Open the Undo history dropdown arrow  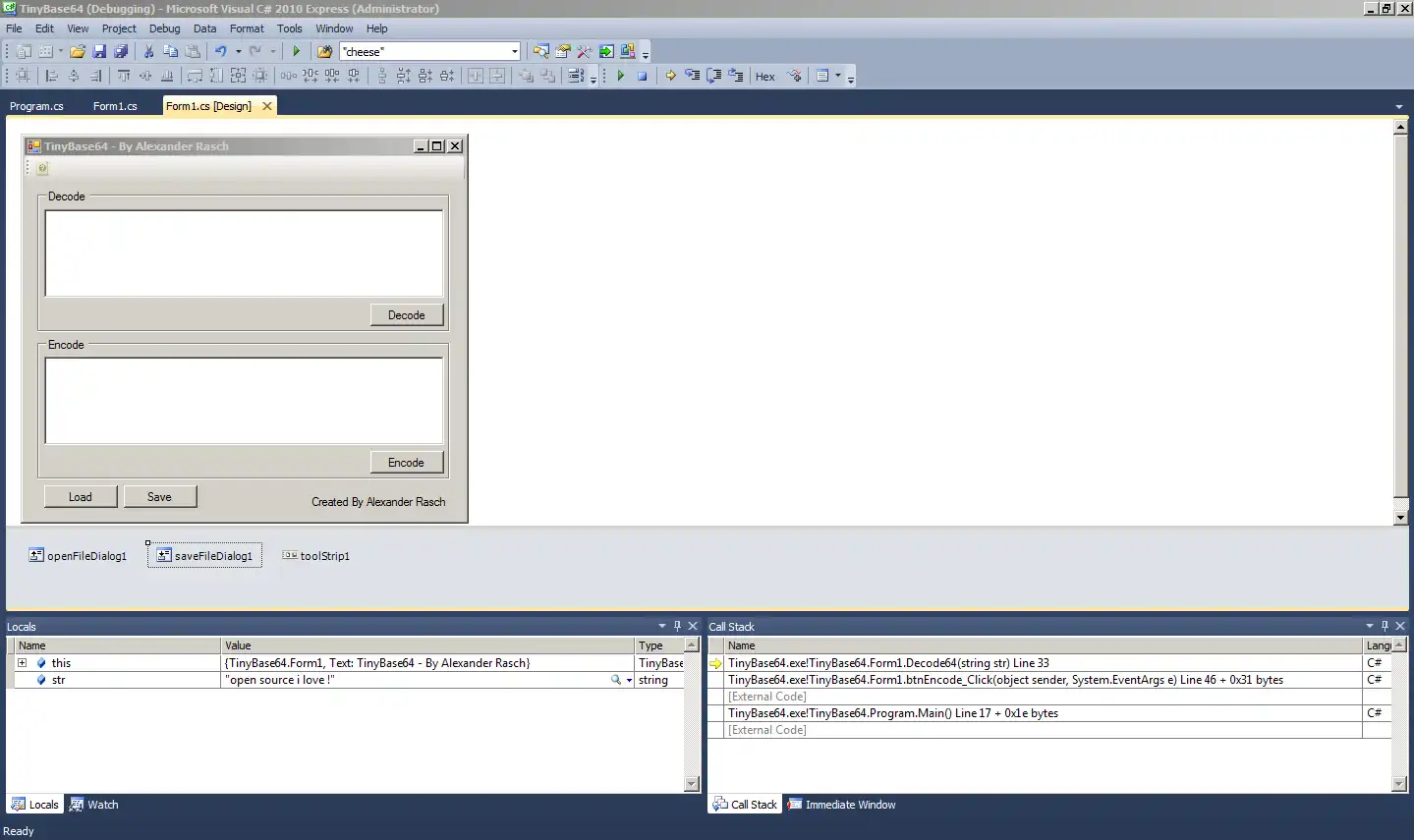(x=238, y=51)
